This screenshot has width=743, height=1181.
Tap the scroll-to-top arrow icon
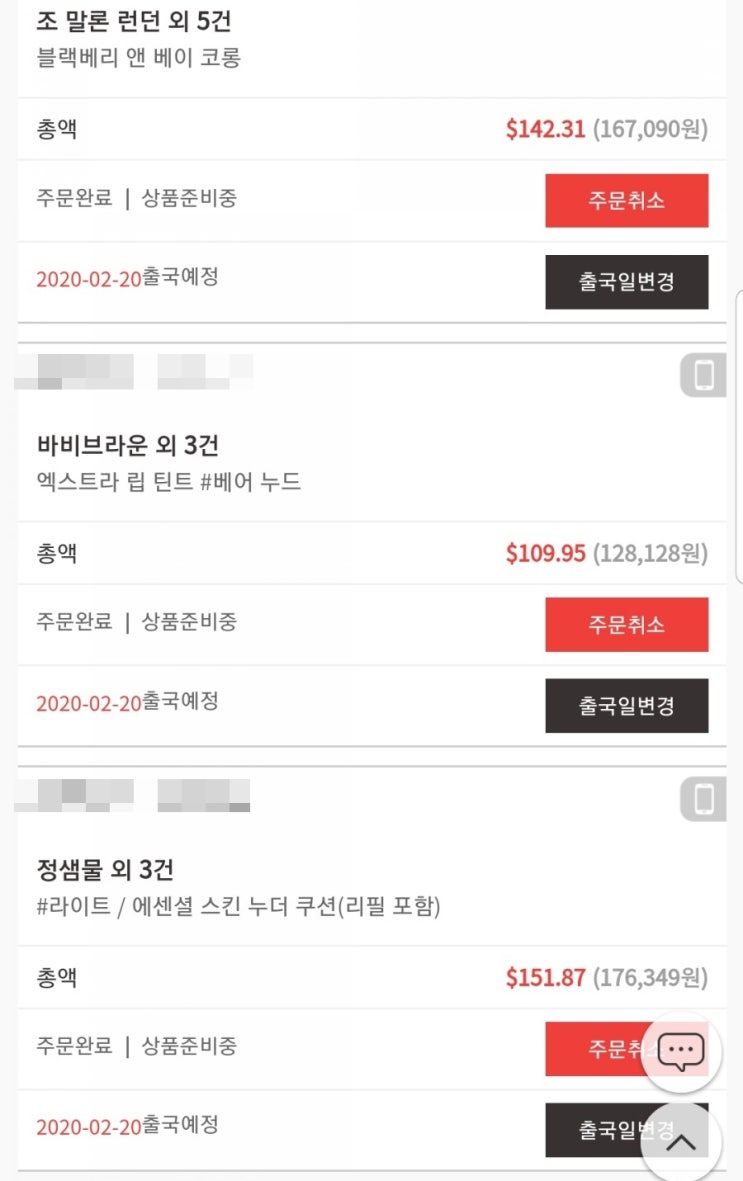click(x=681, y=1142)
